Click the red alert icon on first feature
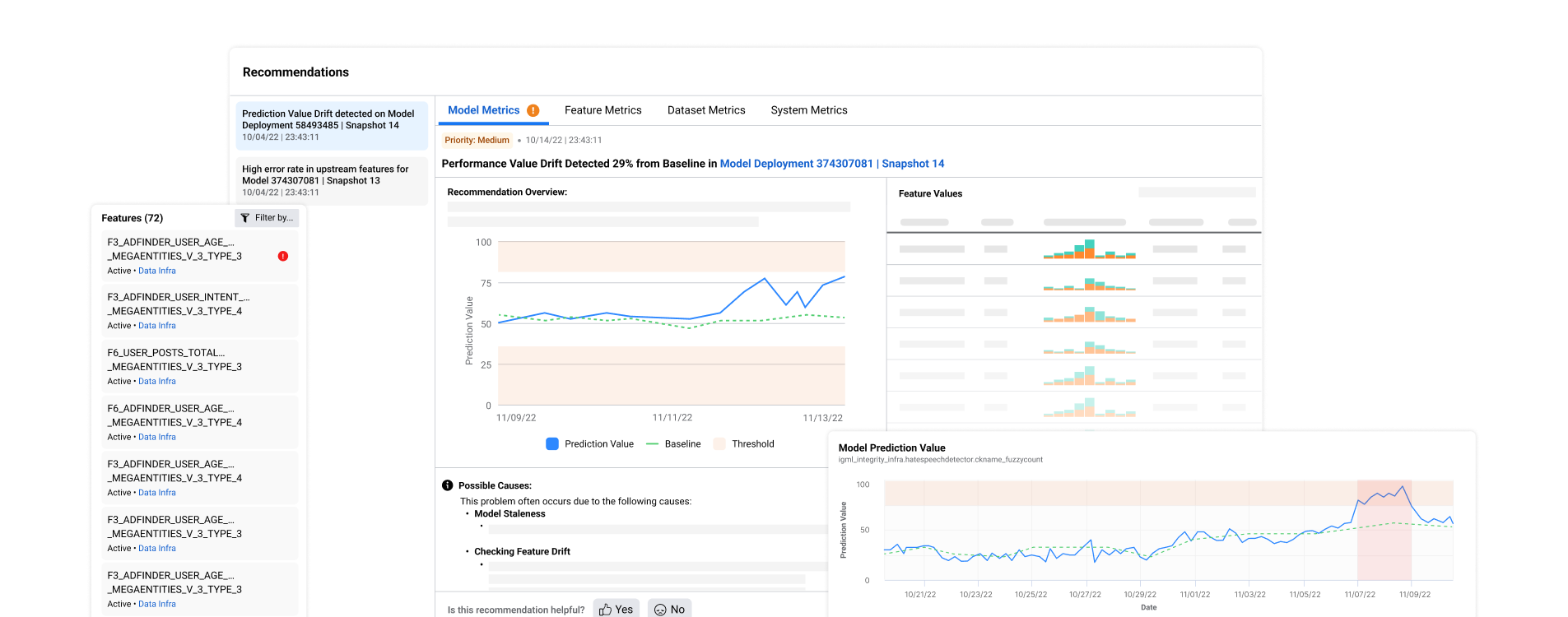 click(x=283, y=256)
